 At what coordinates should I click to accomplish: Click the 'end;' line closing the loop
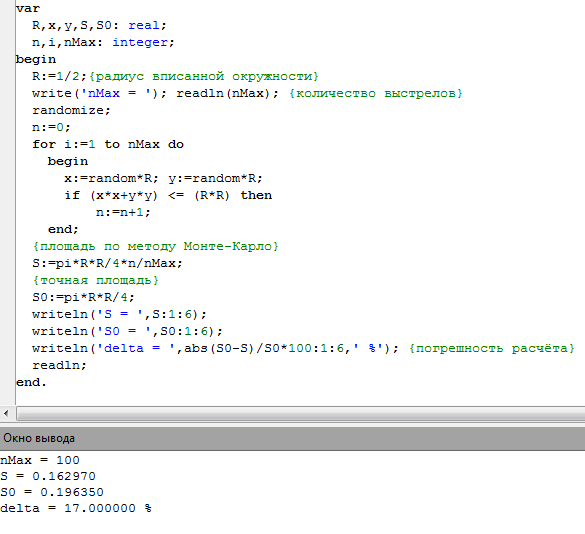pyautogui.click(x=63, y=229)
